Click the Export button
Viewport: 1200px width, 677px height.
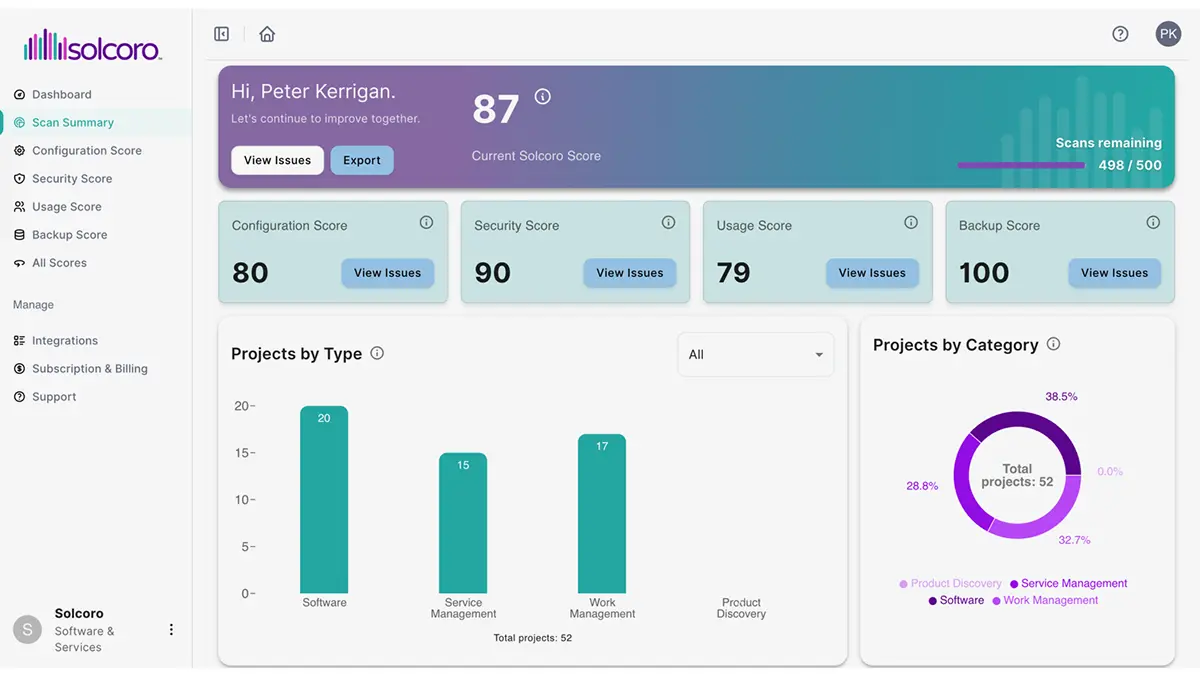[x=362, y=161]
